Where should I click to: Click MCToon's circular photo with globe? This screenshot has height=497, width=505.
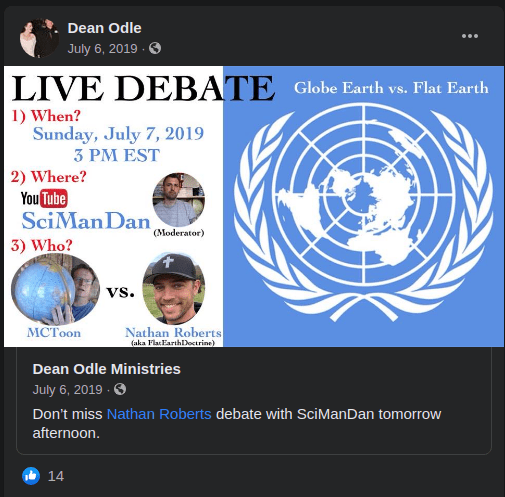coord(55,289)
